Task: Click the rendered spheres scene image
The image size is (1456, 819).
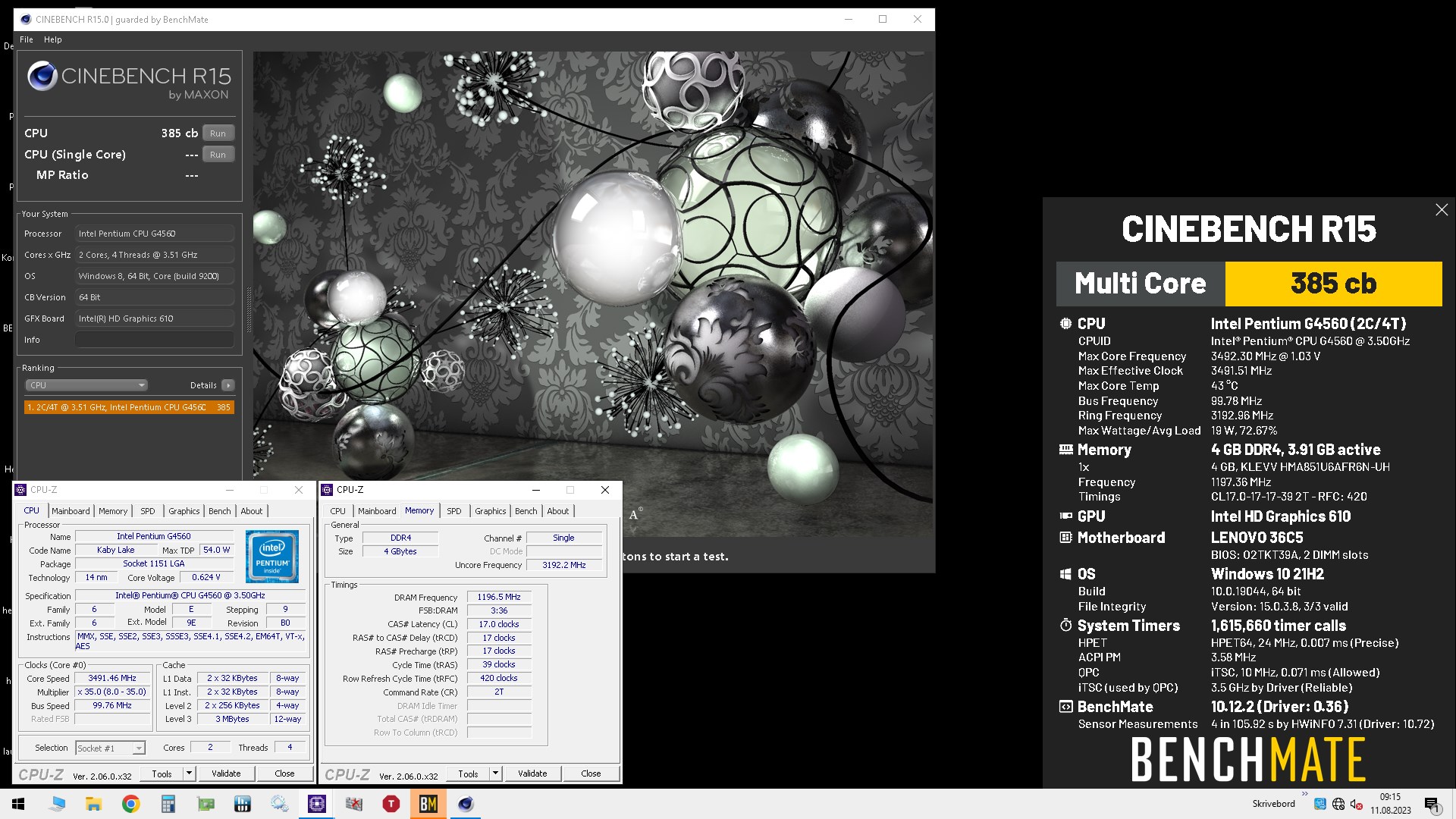Action: point(593,295)
